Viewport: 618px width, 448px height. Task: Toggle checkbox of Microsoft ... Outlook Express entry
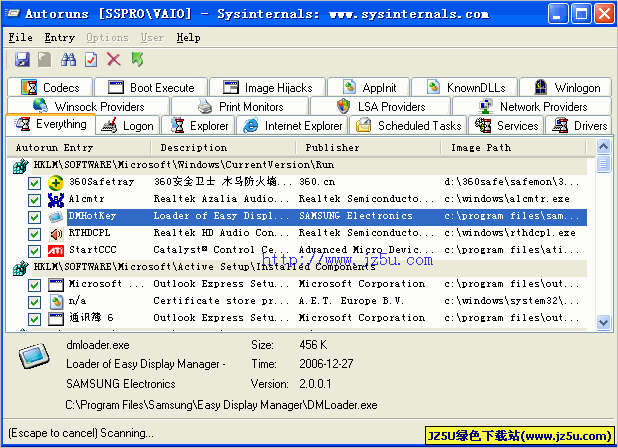[x=34, y=285]
